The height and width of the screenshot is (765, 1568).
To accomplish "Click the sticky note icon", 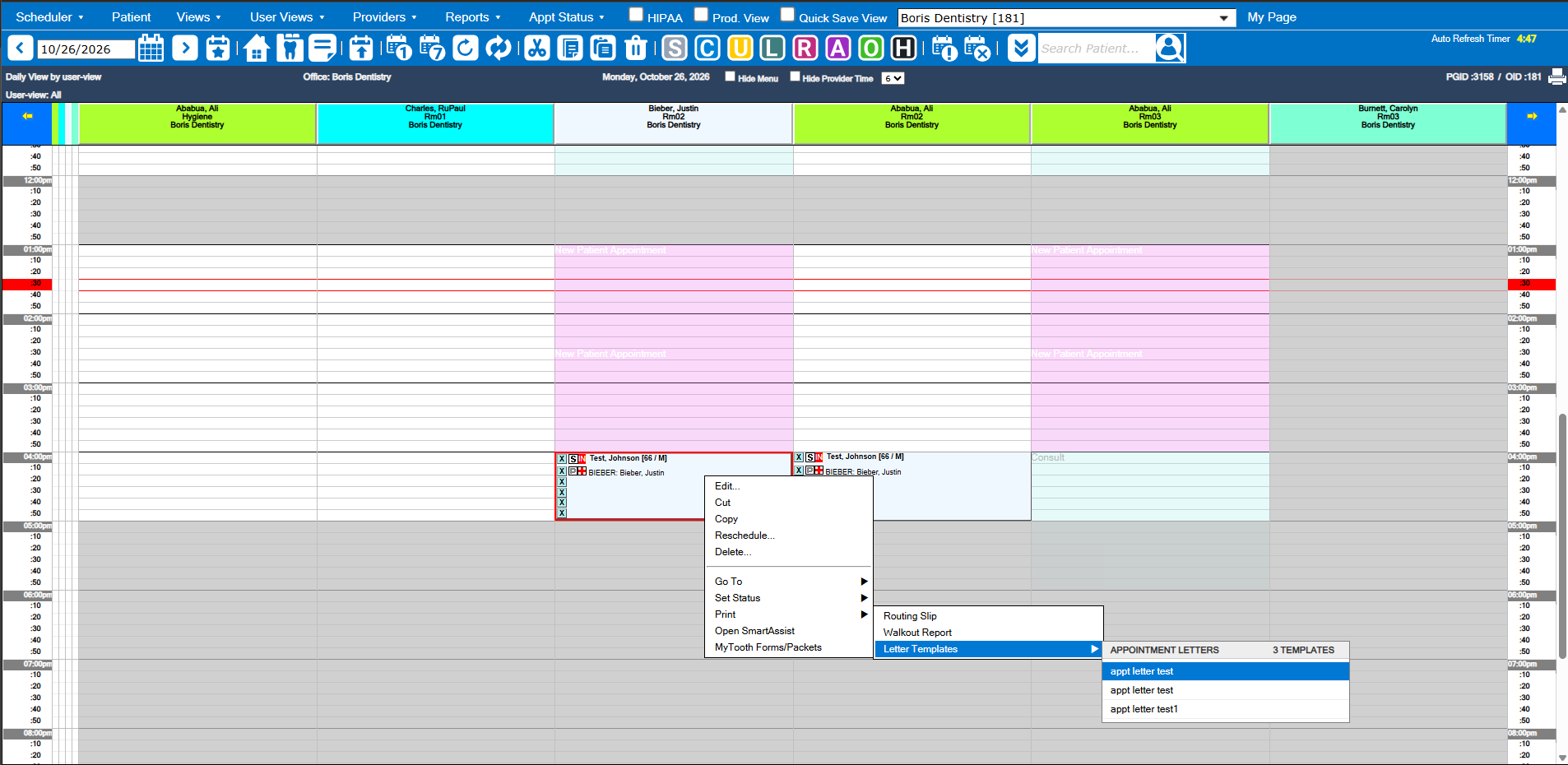I will 322,49.
